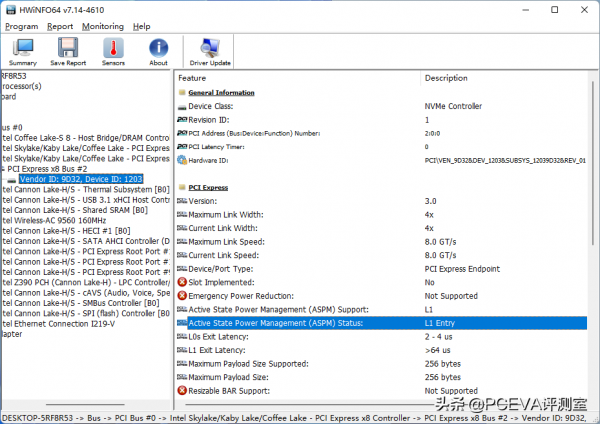Open the Sensors thermometer icon
This screenshot has width=600, height=424.
click(x=113, y=51)
